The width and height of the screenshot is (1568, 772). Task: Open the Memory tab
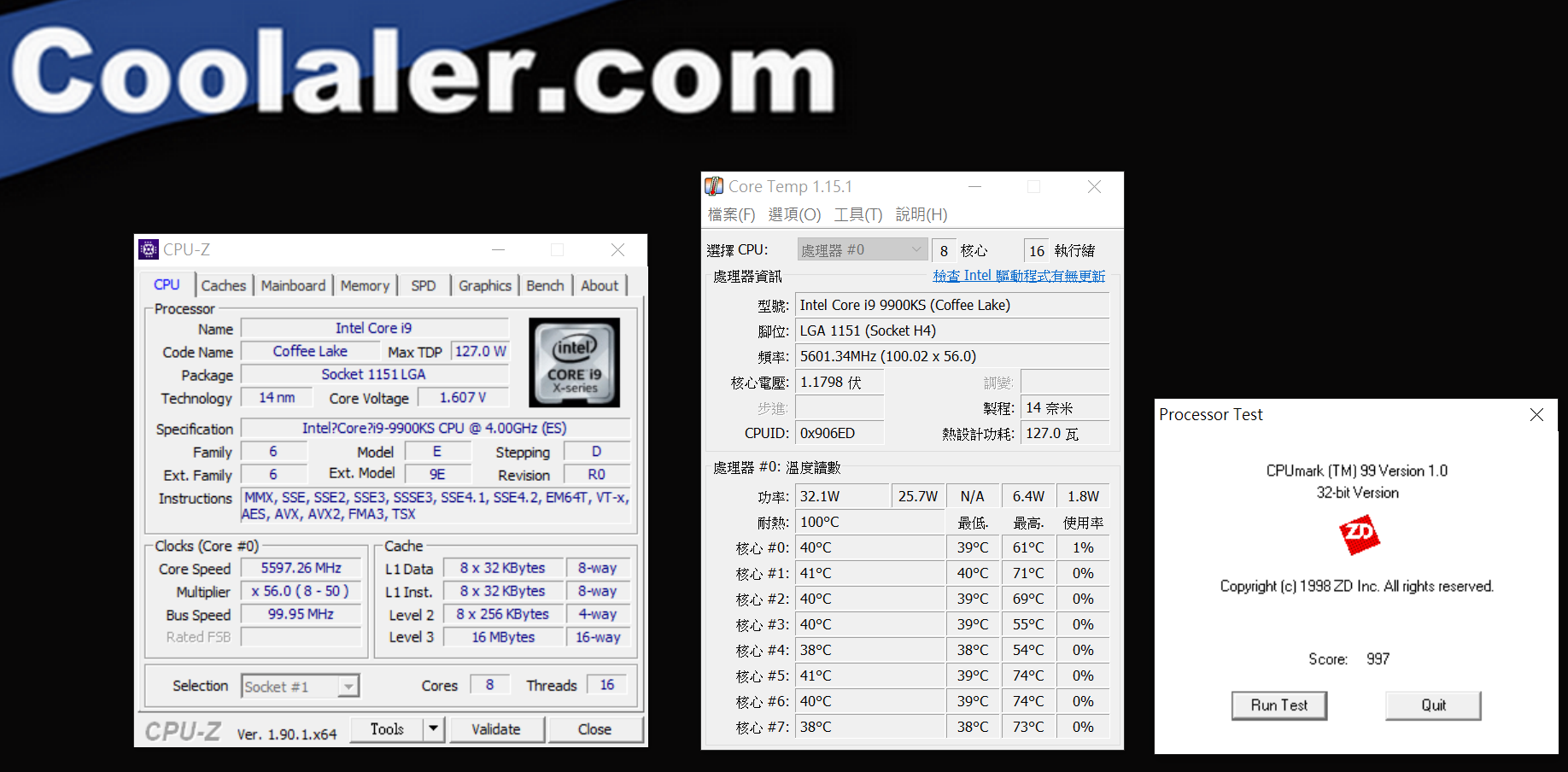(x=365, y=285)
